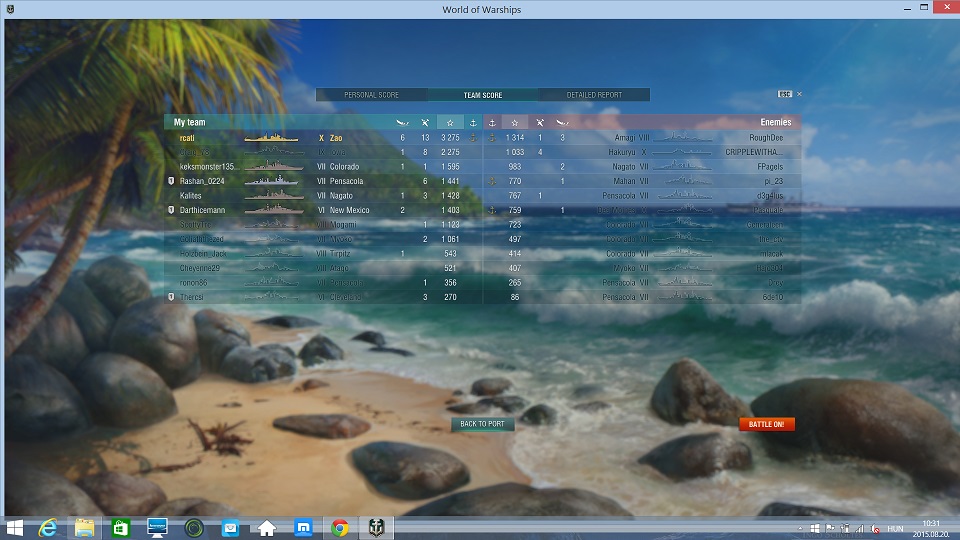This screenshot has height=540, width=960.
Task: Click World of Warships taskbar icon
Action: tap(376, 528)
